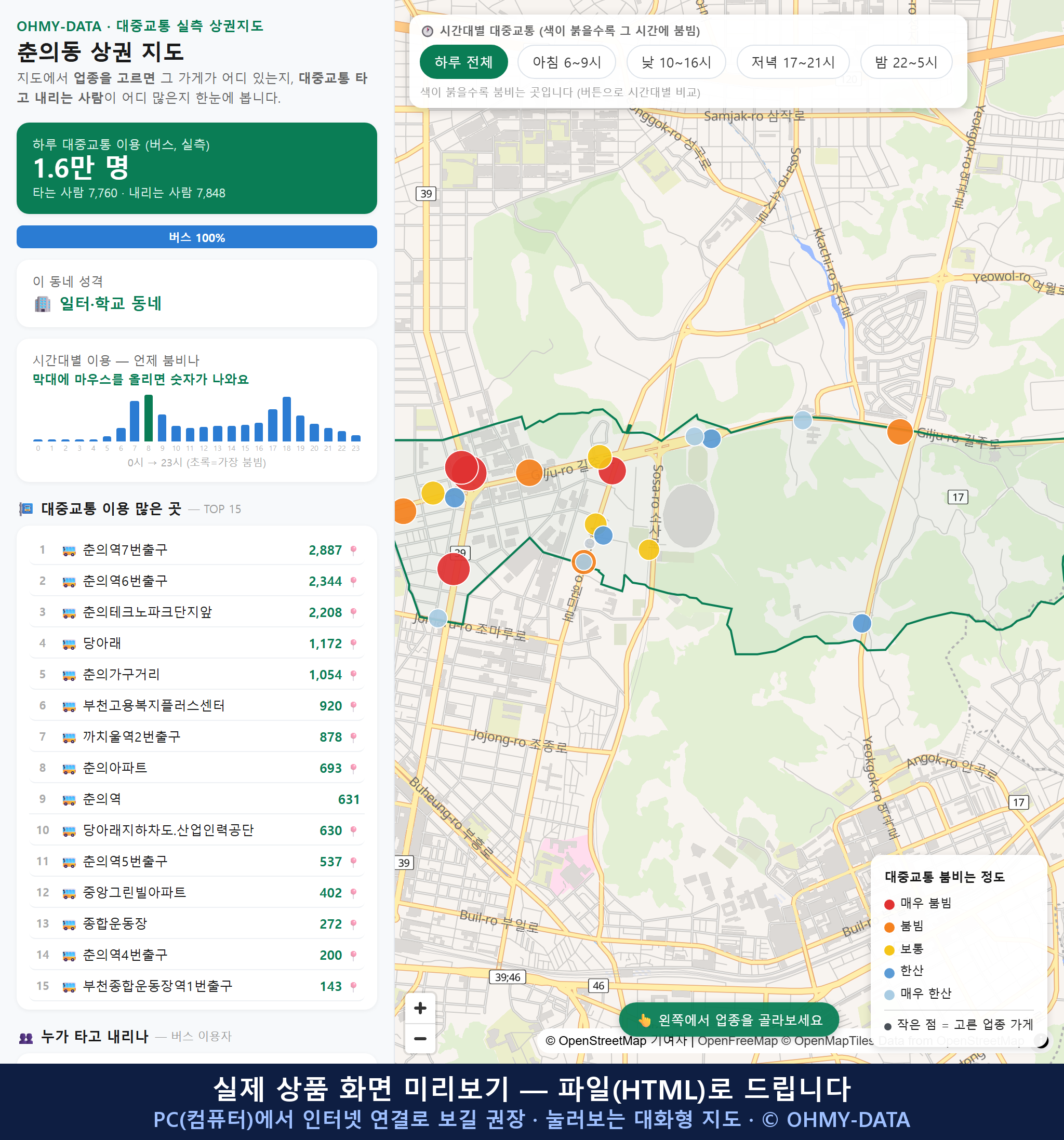Image resolution: width=1064 pixels, height=1140 pixels.
Task: Click the bus-stop icon beside 대중교통 이용 많은 곳
Action: [x=26, y=508]
